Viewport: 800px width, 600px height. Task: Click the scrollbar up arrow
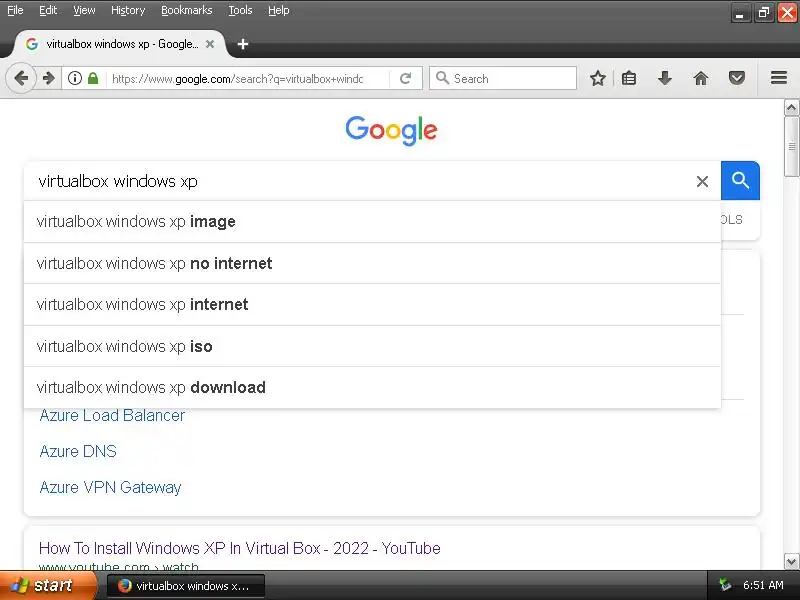coord(791,108)
